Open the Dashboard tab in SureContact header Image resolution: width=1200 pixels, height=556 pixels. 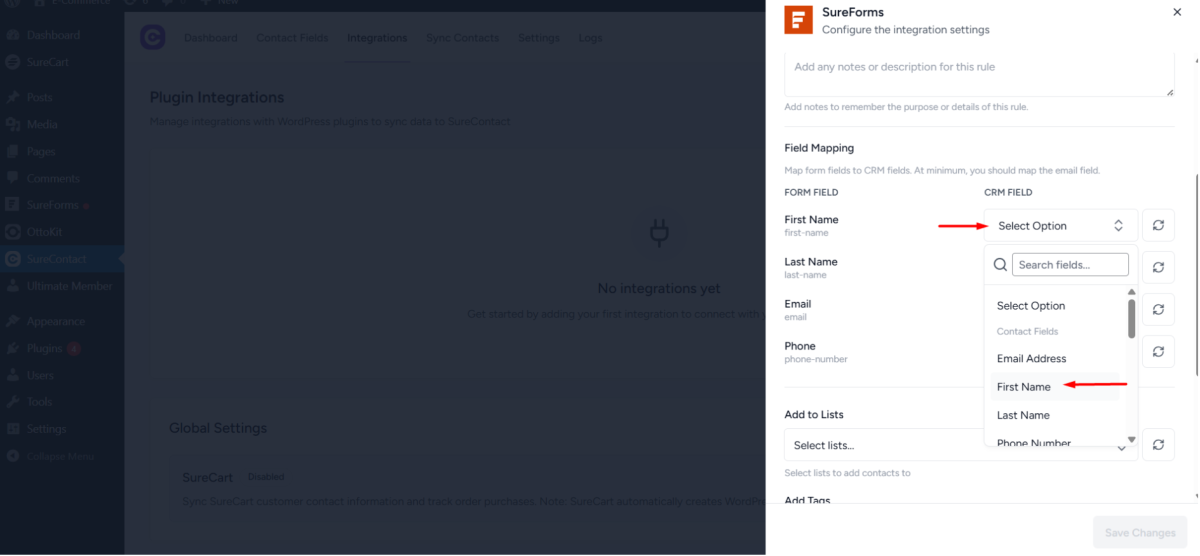(x=211, y=38)
